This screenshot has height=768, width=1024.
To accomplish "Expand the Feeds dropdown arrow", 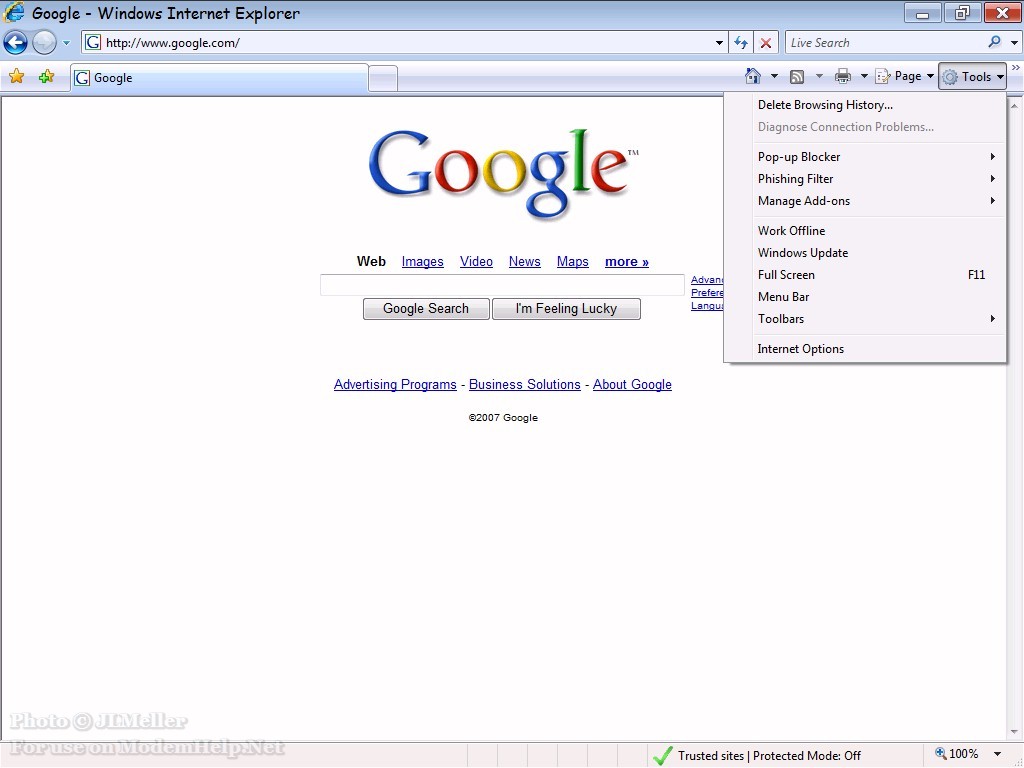I will pos(819,76).
